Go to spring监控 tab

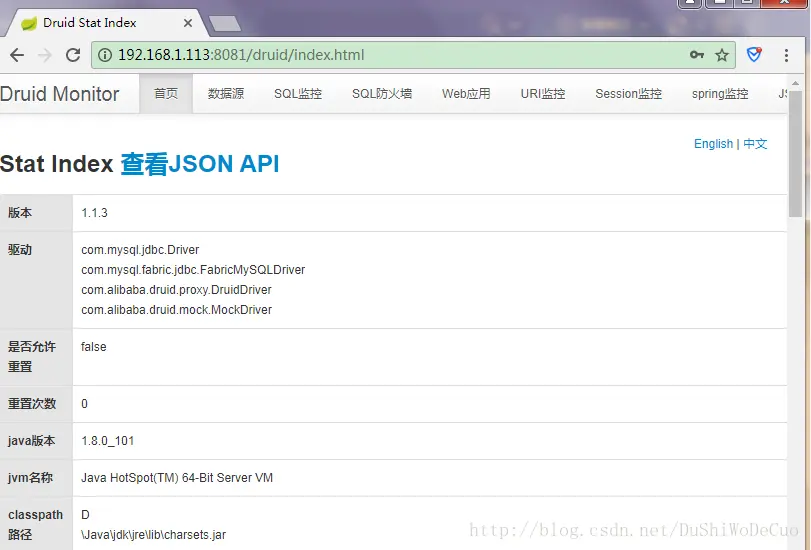[x=720, y=94]
